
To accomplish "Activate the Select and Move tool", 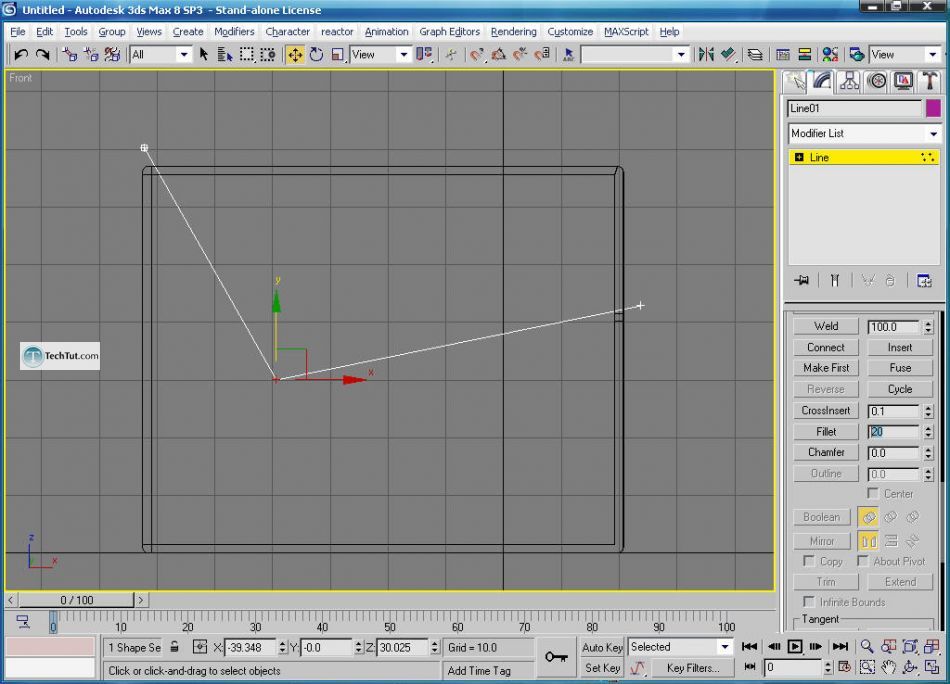I will point(295,55).
